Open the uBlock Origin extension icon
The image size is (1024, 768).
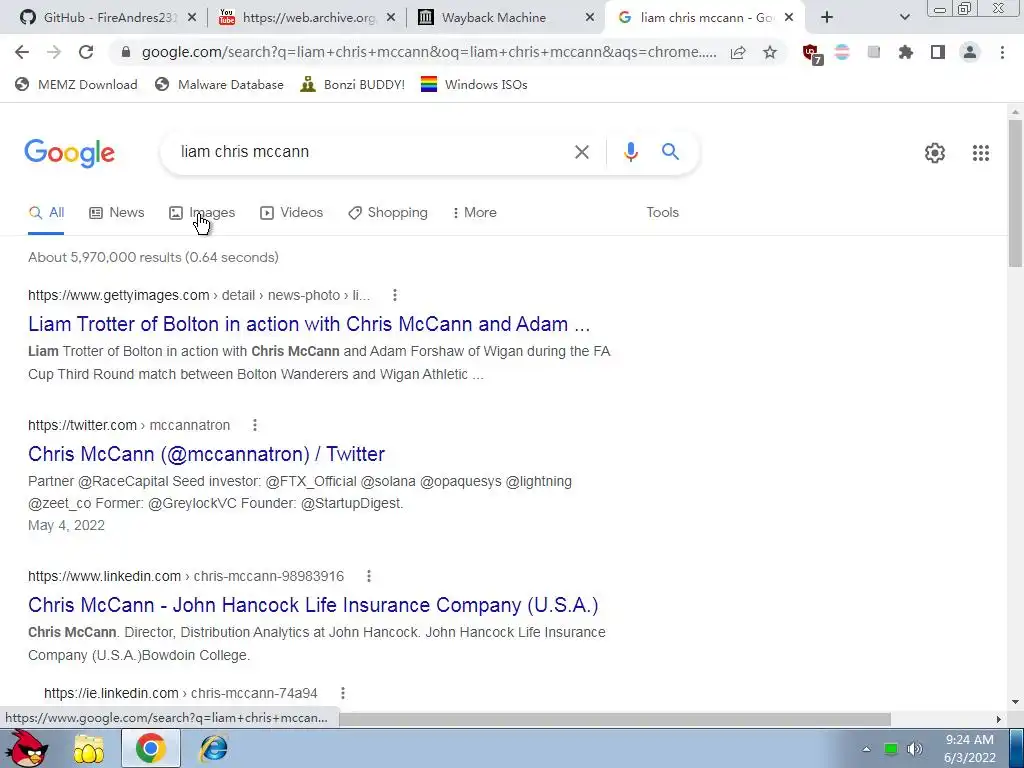(811, 54)
